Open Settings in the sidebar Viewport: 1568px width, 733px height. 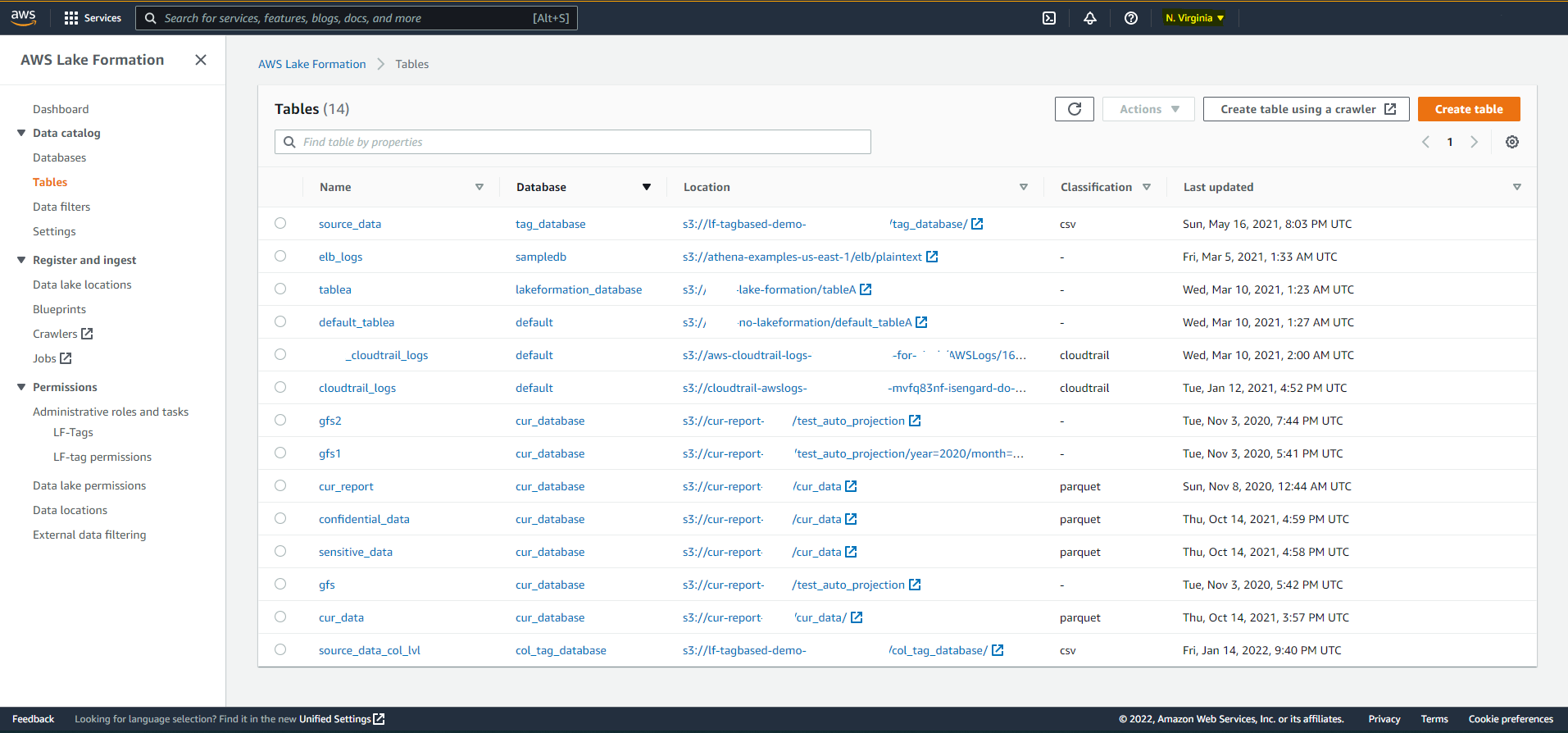tap(54, 231)
